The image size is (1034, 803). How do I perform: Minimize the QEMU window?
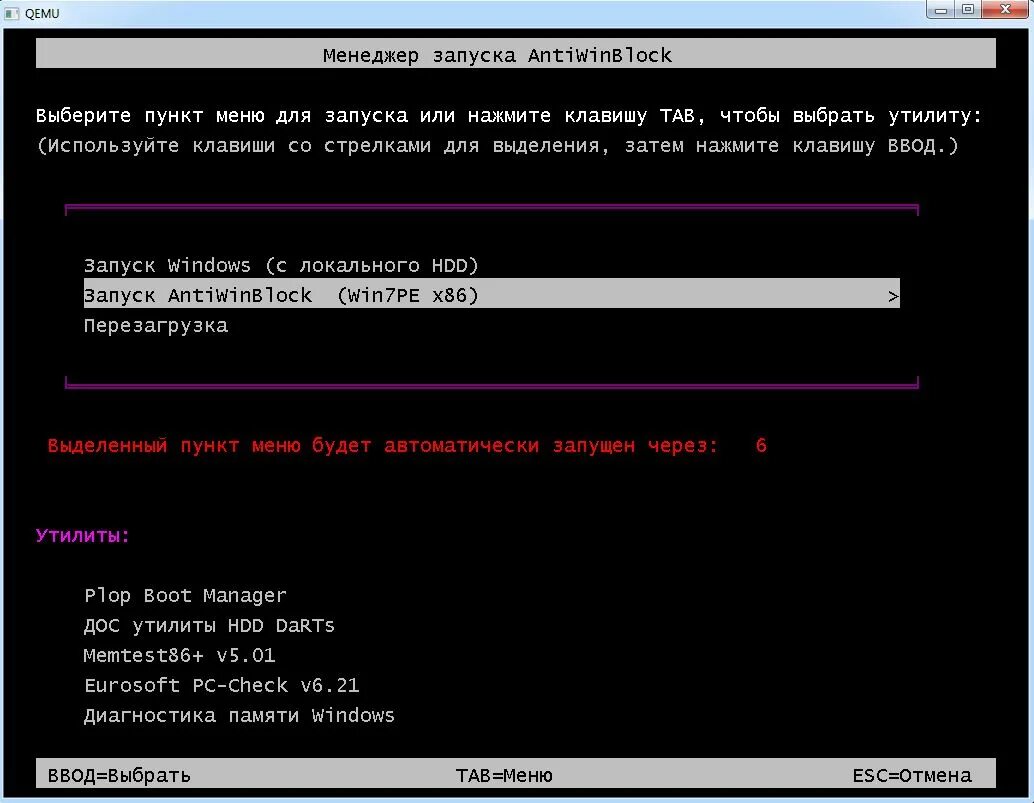click(940, 10)
